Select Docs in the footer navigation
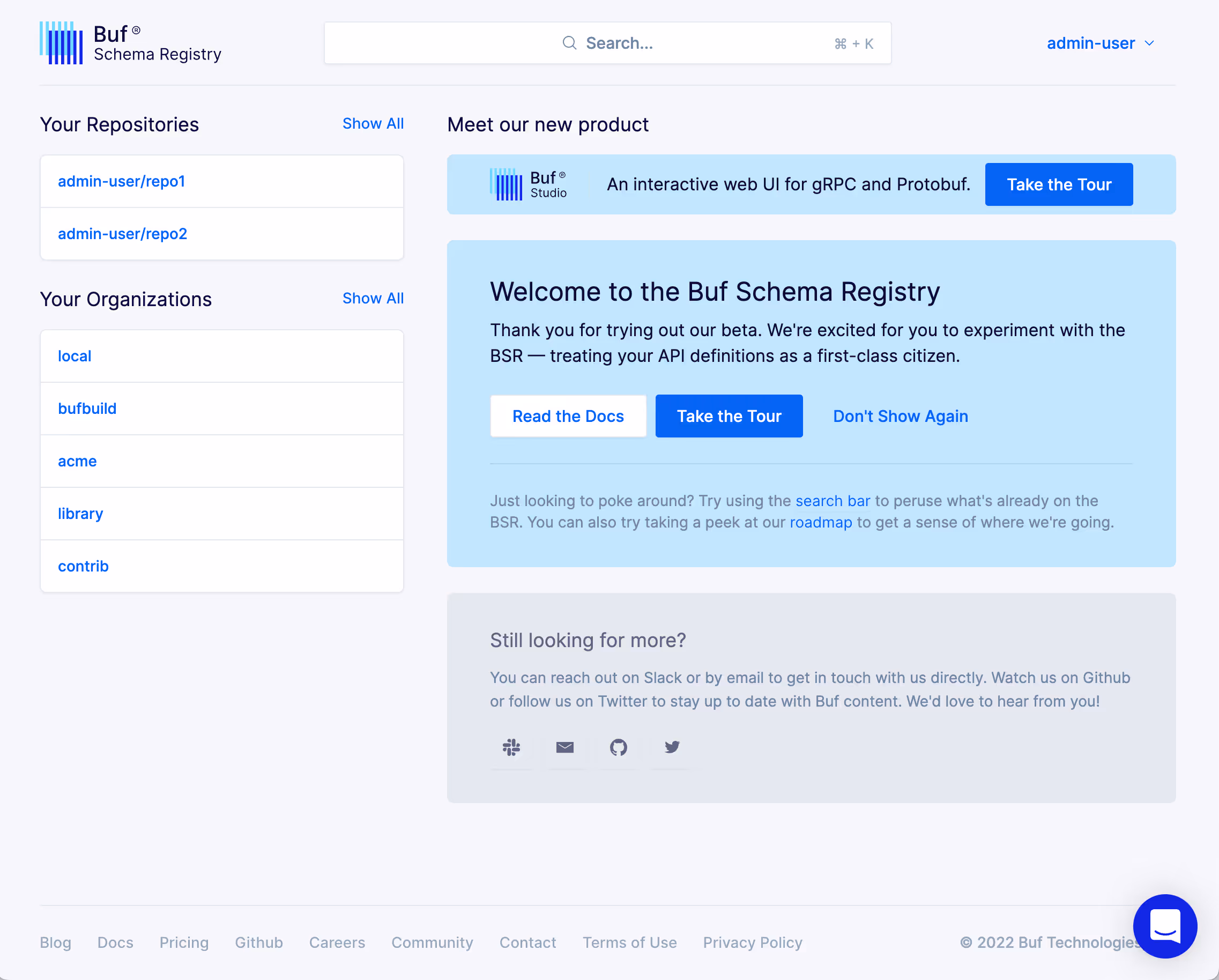Image resolution: width=1219 pixels, height=980 pixels. (x=115, y=942)
